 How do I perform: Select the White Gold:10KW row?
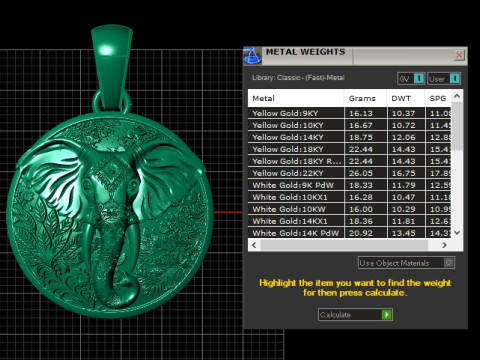click(350, 209)
